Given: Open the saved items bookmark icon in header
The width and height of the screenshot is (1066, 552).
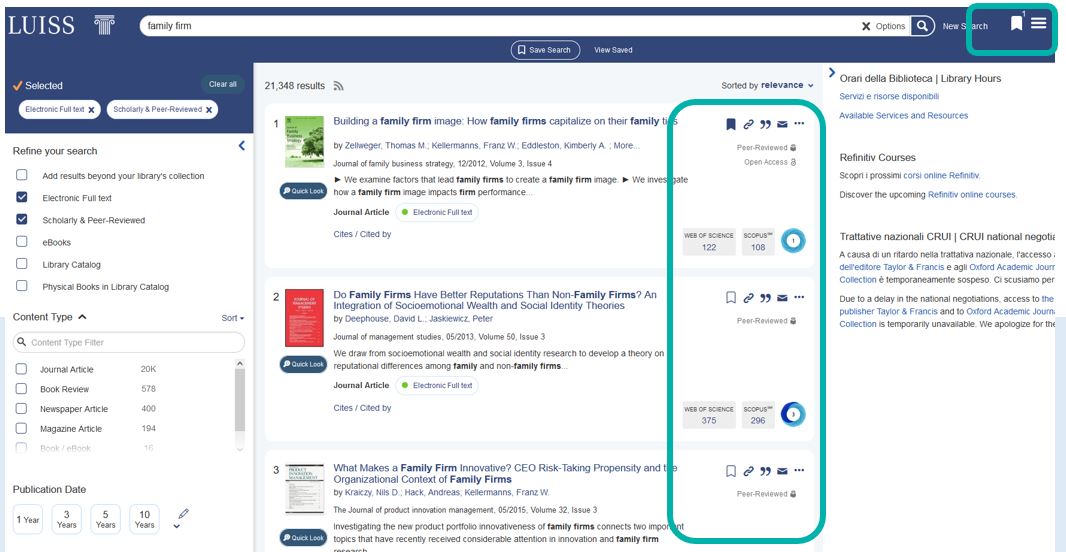Looking at the screenshot, I should 1016,23.
